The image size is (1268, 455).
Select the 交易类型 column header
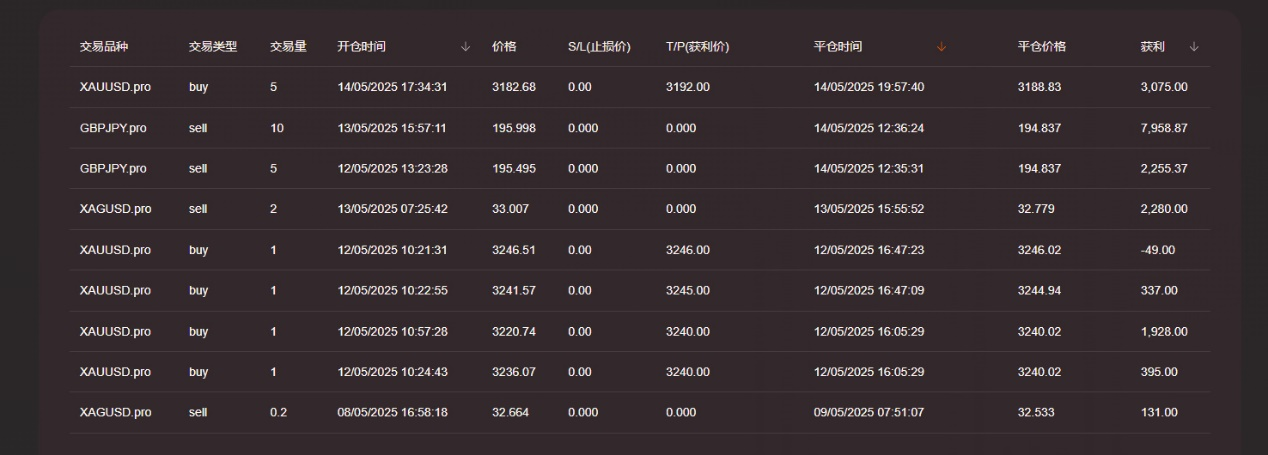[212, 47]
